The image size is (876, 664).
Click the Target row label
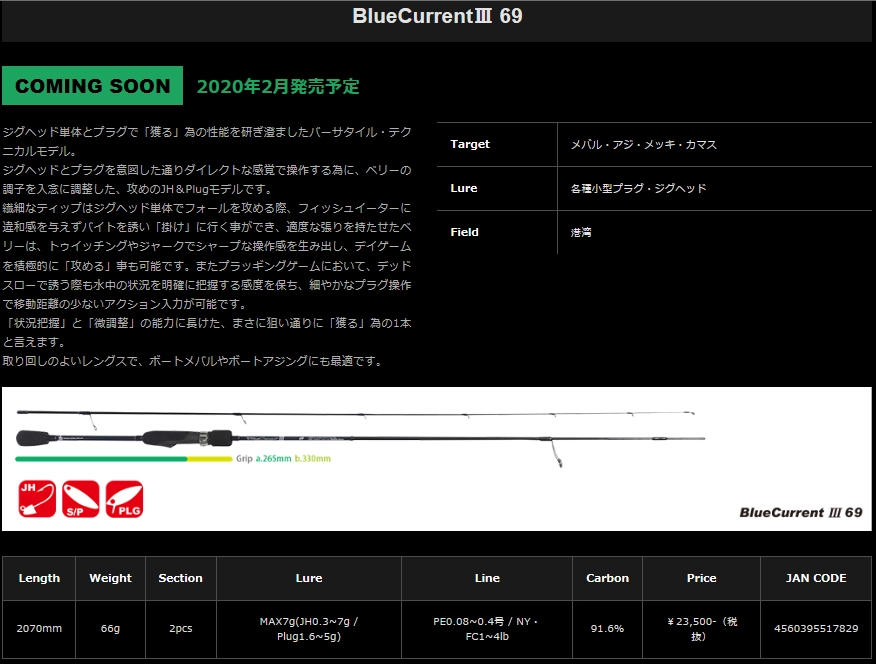(x=470, y=144)
